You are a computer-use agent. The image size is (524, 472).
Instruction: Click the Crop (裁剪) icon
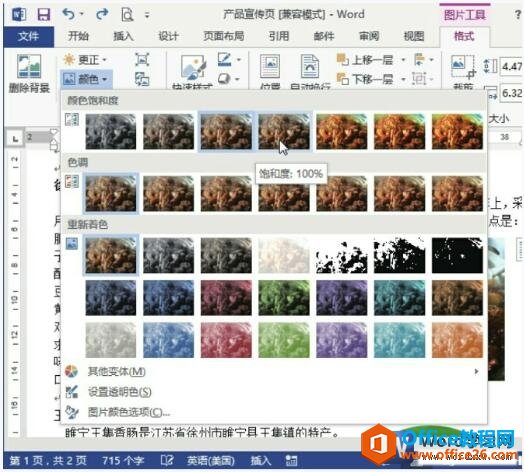[x=463, y=66]
